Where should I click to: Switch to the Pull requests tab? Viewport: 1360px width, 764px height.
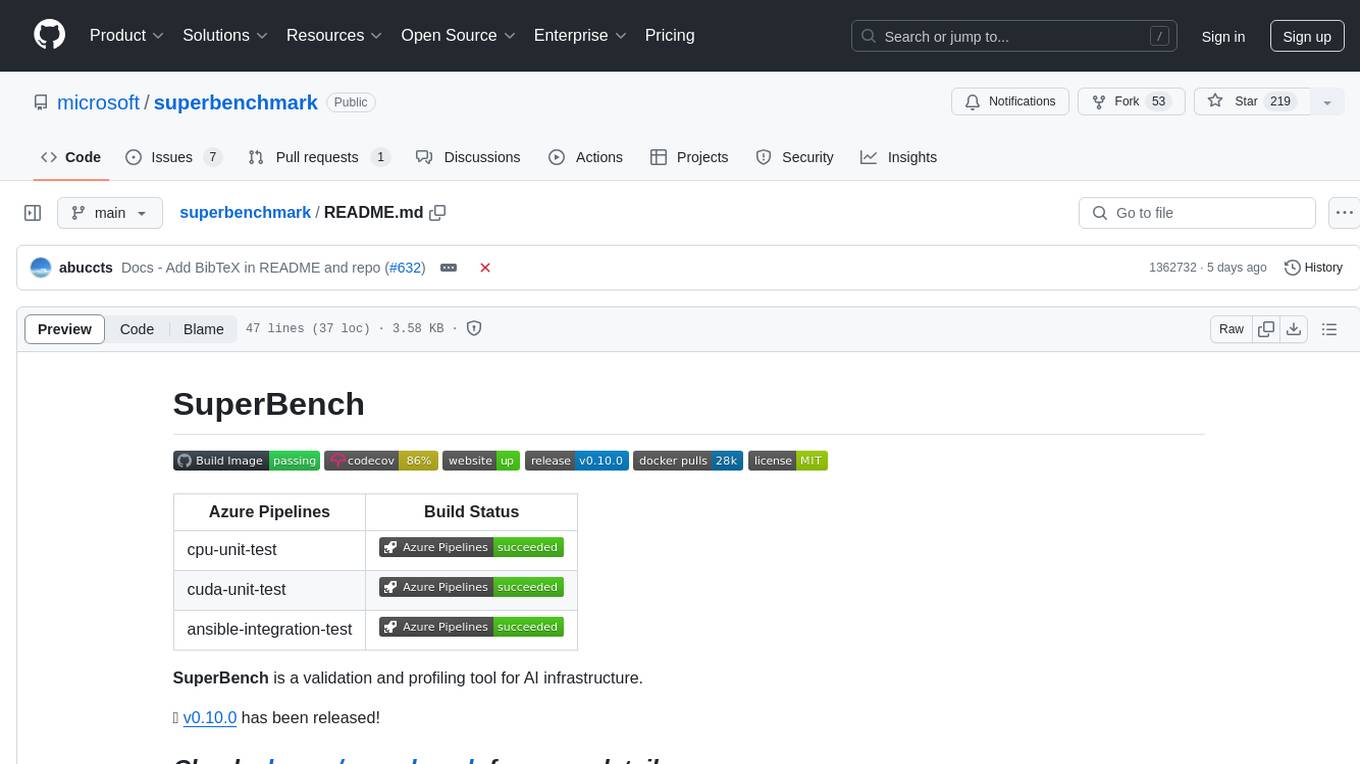point(319,157)
